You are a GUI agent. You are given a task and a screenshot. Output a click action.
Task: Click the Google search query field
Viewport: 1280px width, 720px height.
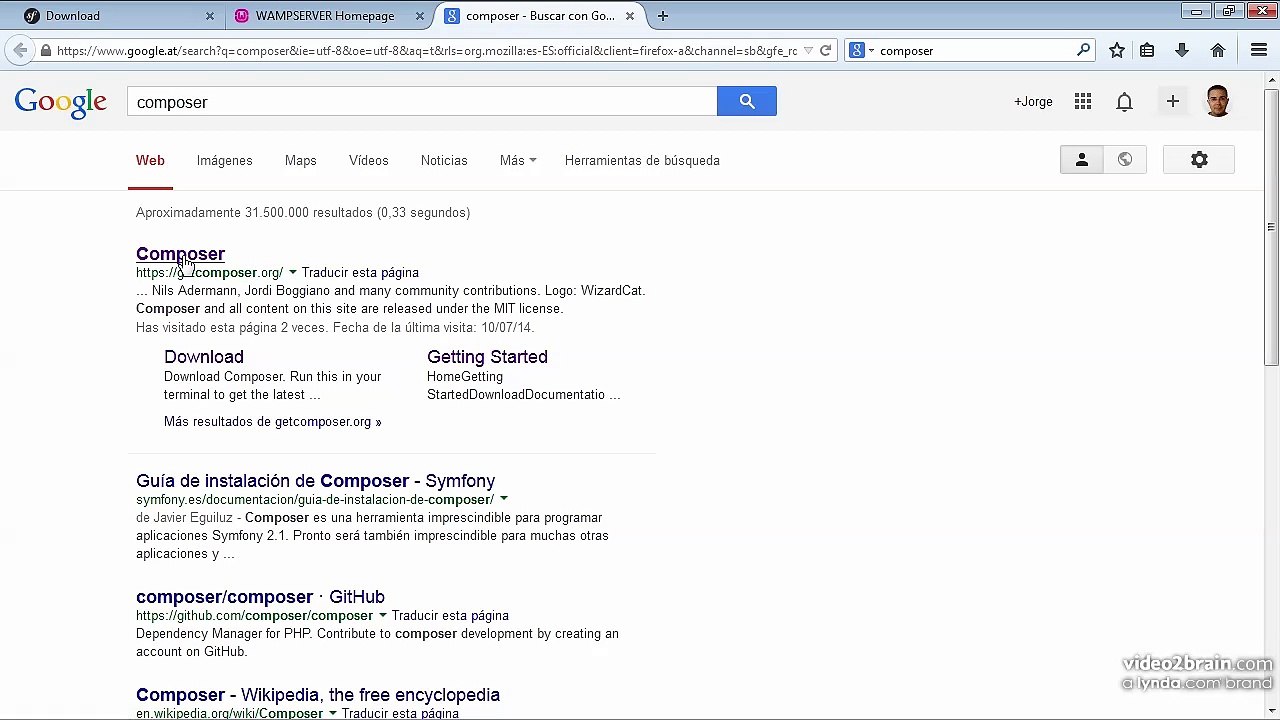(422, 102)
